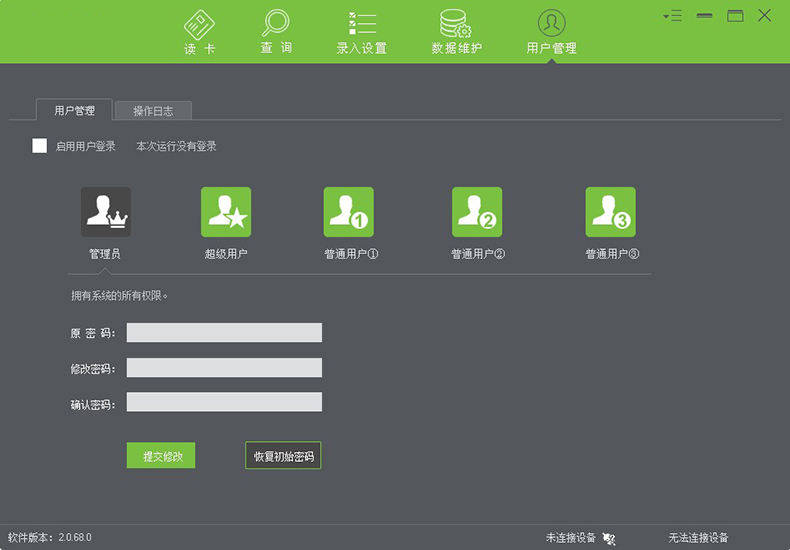Open the 读卡 card reading section
The height and width of the screenshot is (550, 790).
[x=199, y=32]
